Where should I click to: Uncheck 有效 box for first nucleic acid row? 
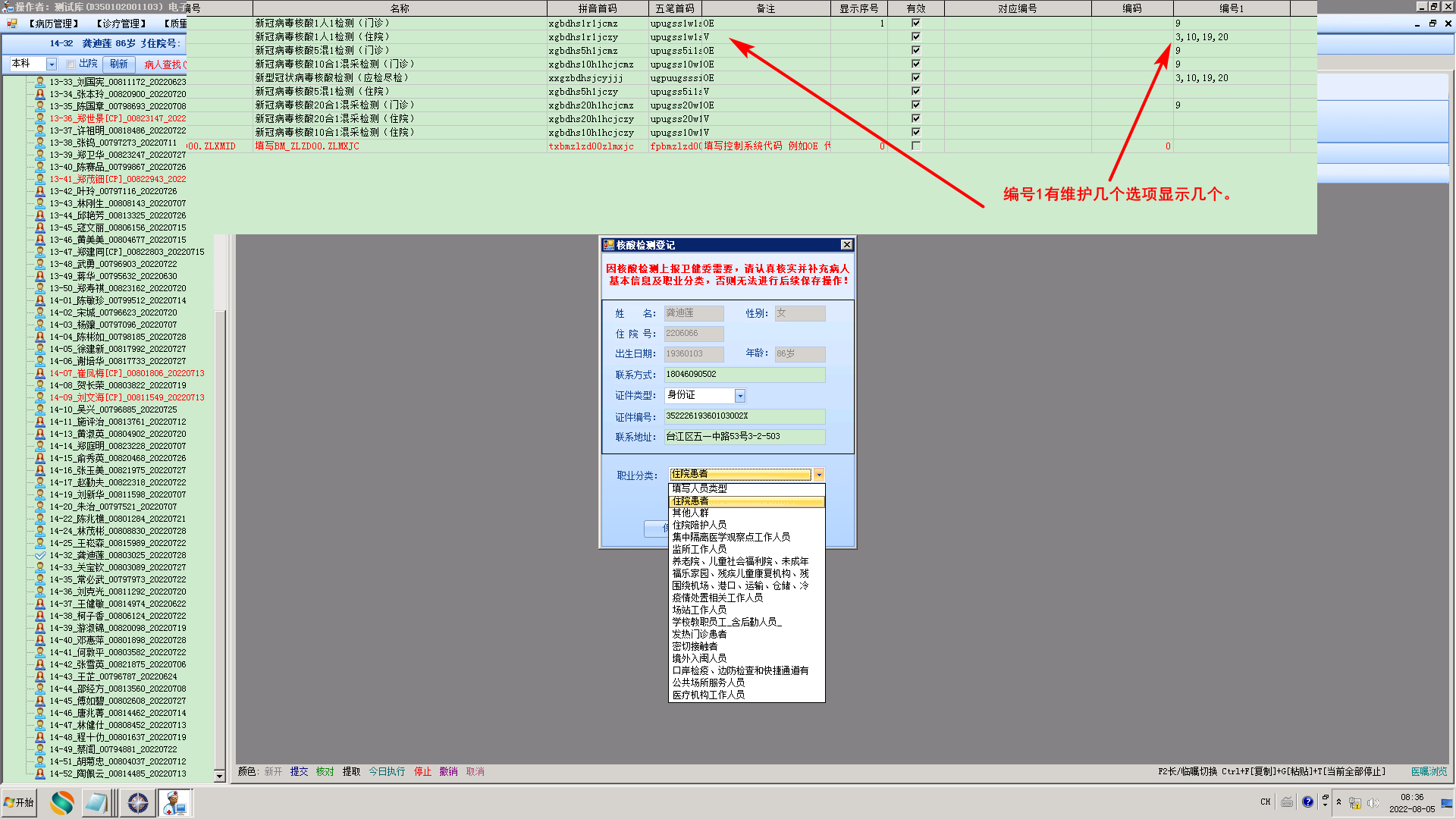915,23
